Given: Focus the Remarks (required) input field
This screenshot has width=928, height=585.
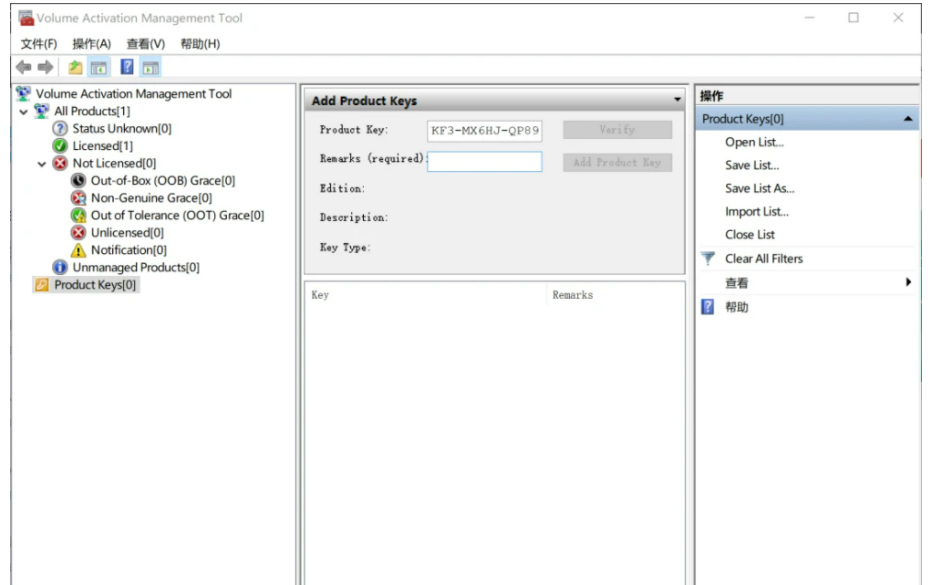Looking at the screenshot, I should [x=484, y=162].
